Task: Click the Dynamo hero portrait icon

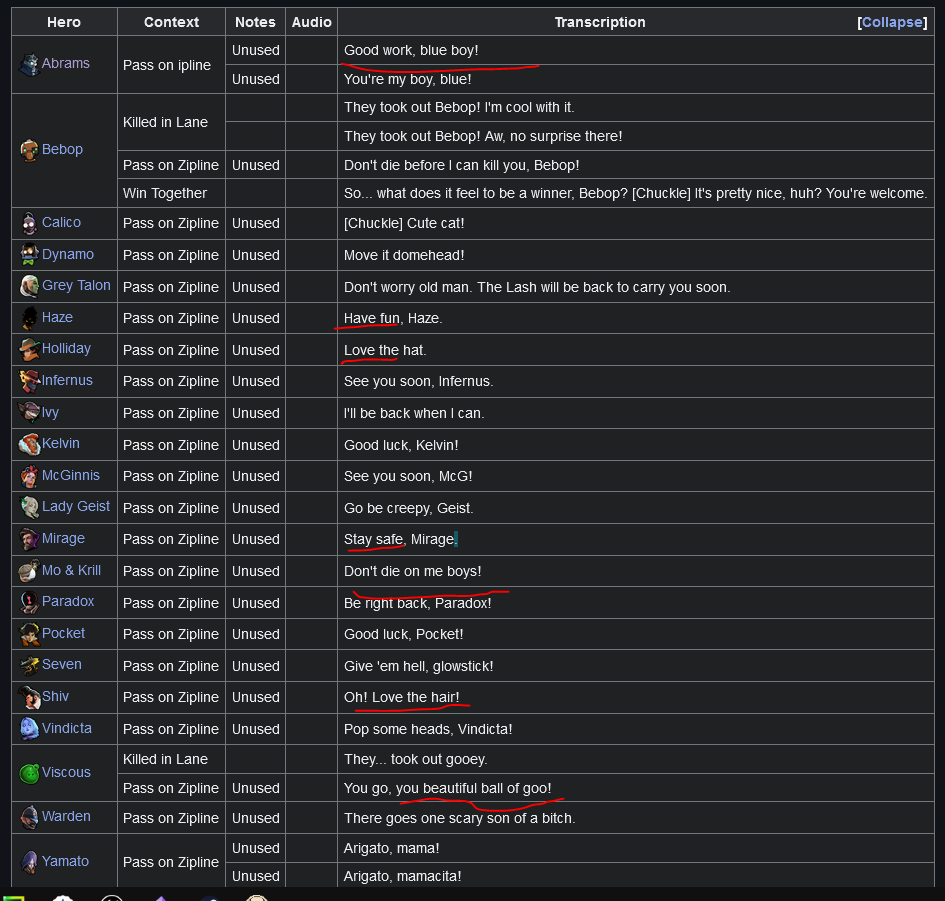Action: (29, 254)
